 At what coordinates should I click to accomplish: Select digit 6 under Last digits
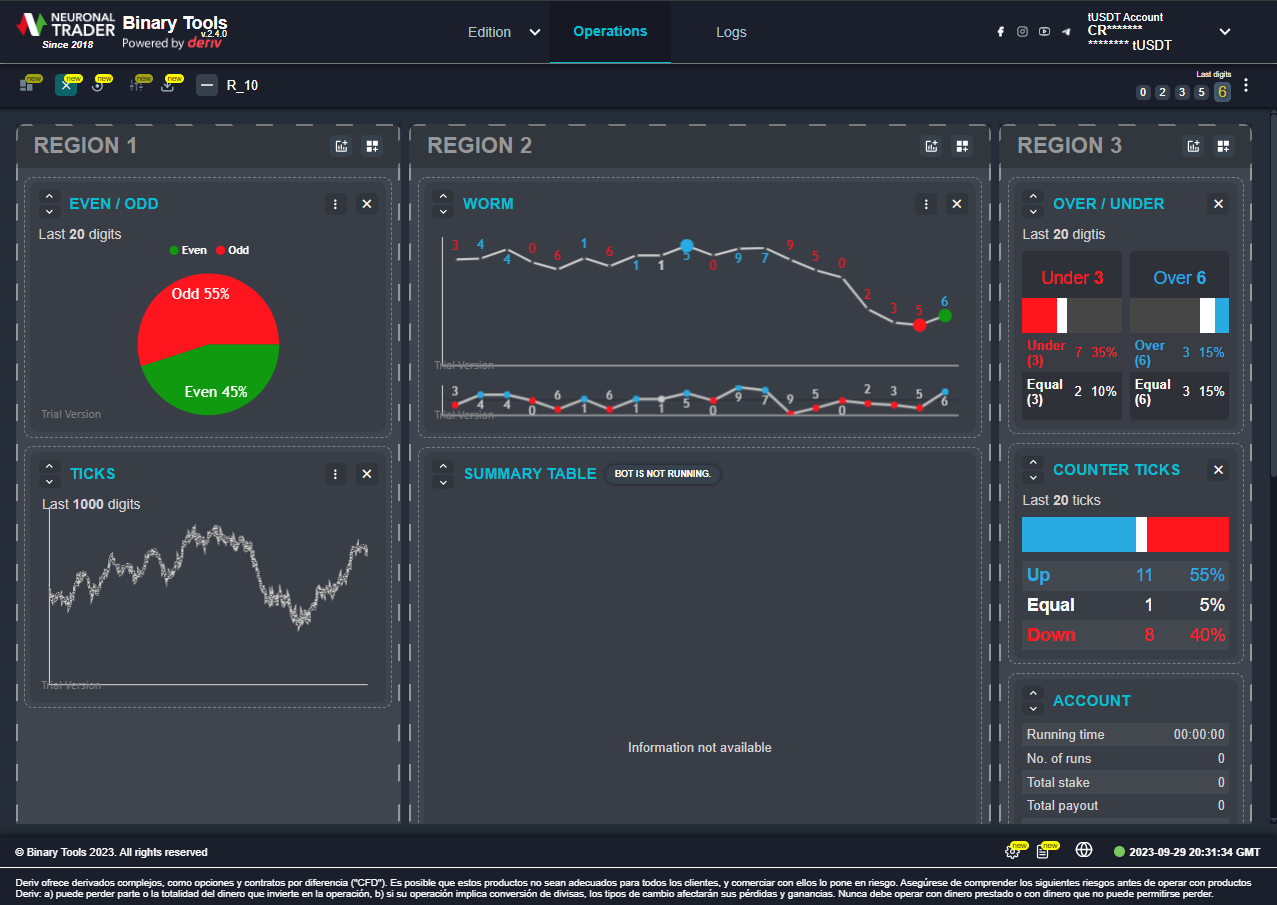point(1222,91)
